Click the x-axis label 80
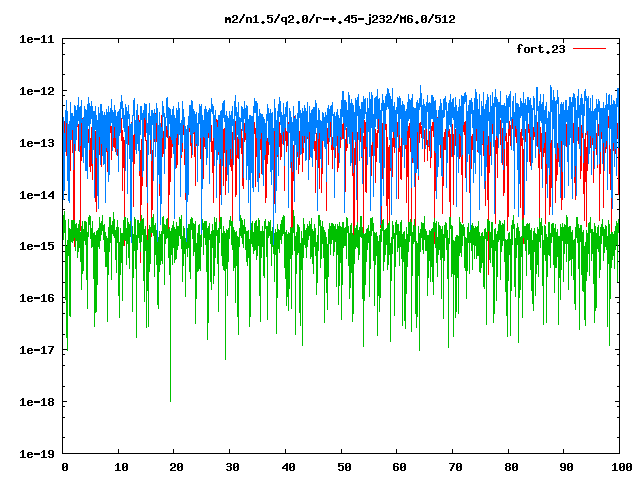Image resolution: width=640 pixels, height=480 pixels. 511,467
